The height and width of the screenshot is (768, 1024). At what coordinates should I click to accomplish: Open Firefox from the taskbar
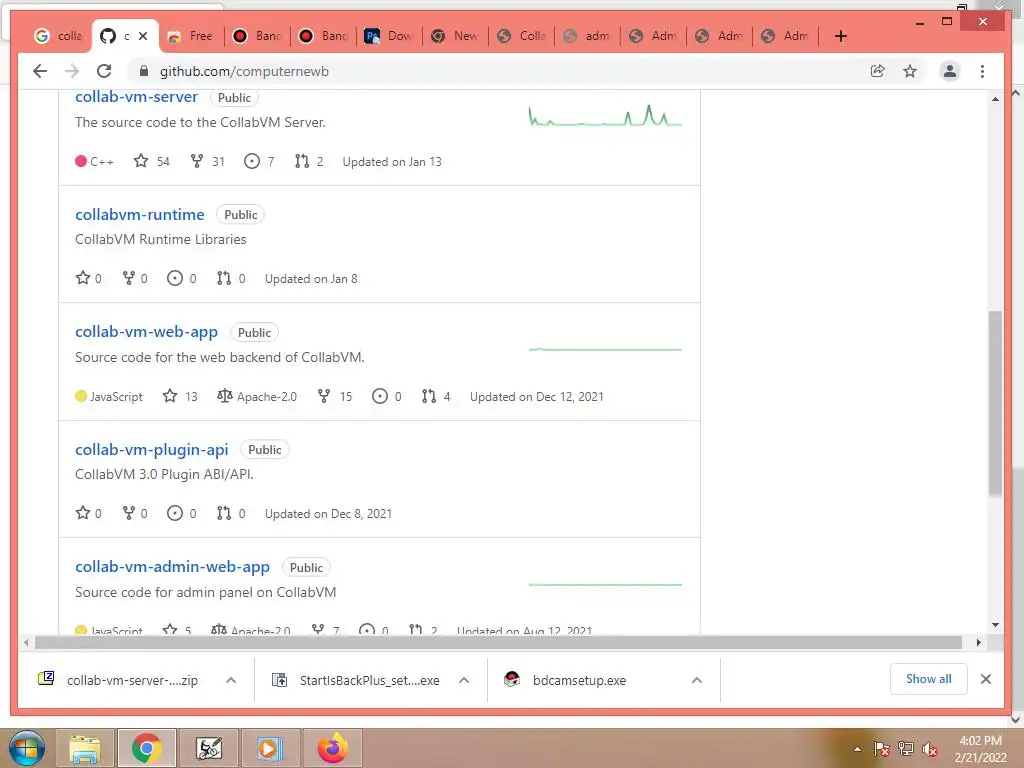332,748
